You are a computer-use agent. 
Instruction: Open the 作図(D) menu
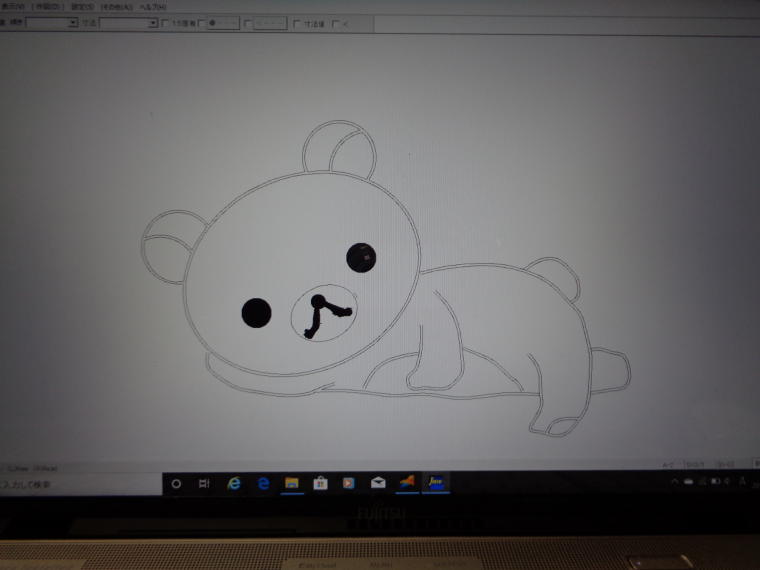point(48,6)
